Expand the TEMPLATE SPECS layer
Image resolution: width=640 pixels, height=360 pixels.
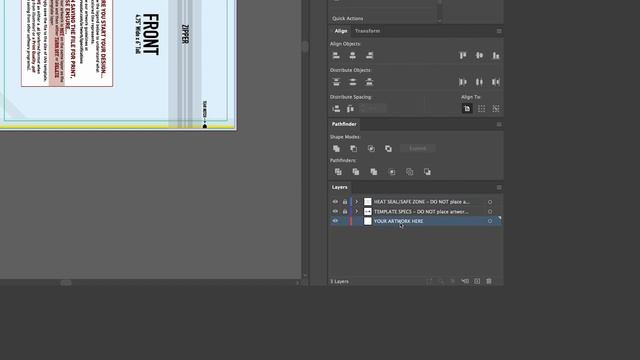357,211
